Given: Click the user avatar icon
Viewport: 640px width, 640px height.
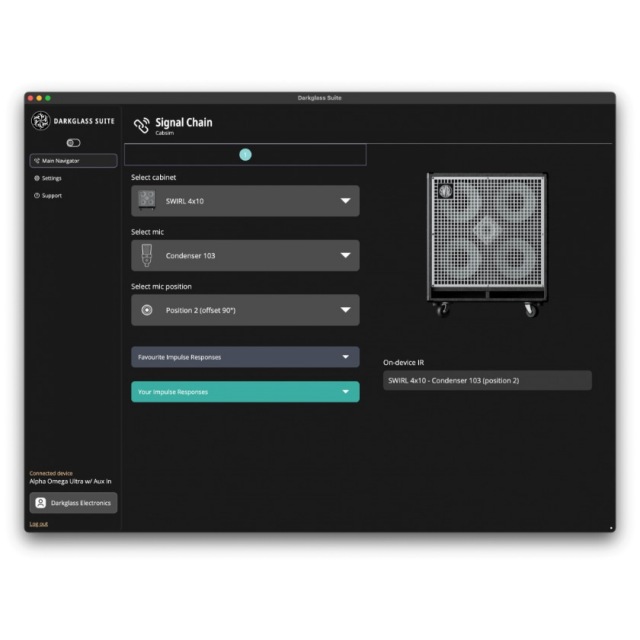Looking at the screenshot, I should coord(41,503).
